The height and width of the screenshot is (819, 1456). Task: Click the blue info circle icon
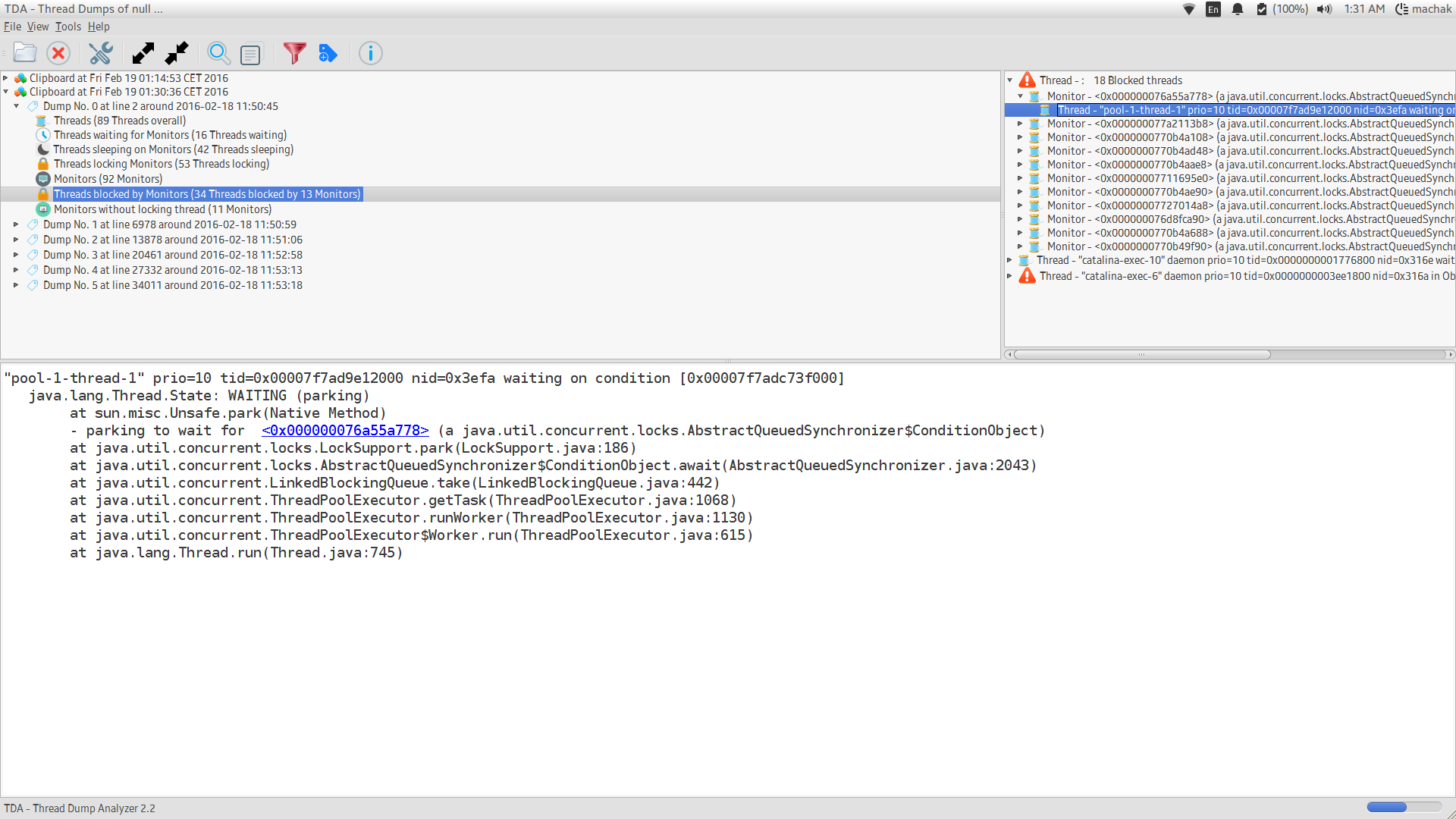(x=370, y=53)
